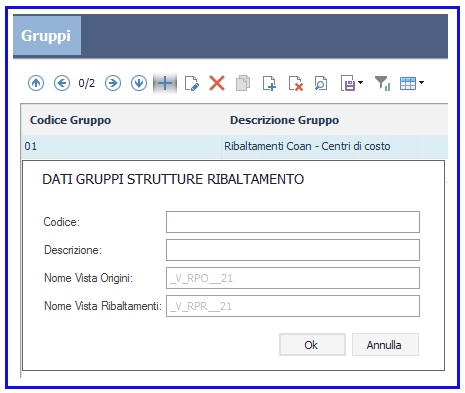Add a new group with the plus icon
This screenshot has width=465, height=393.
[x=165, y=83]
